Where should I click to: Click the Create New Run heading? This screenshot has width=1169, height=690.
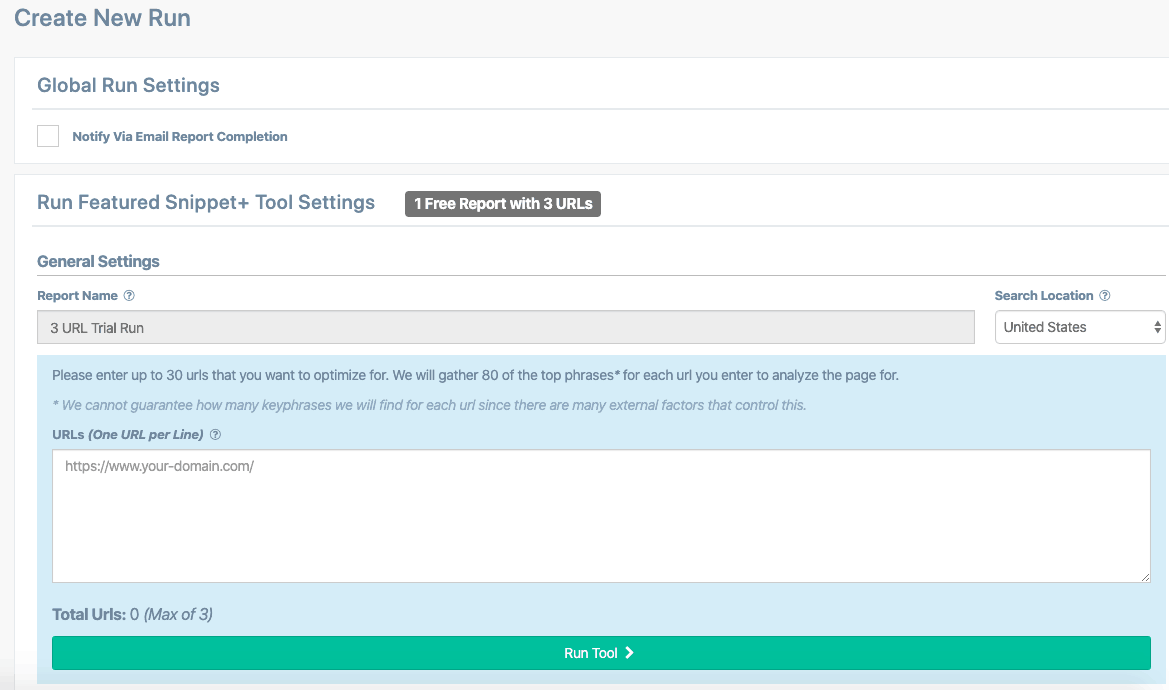click(103, 18)
